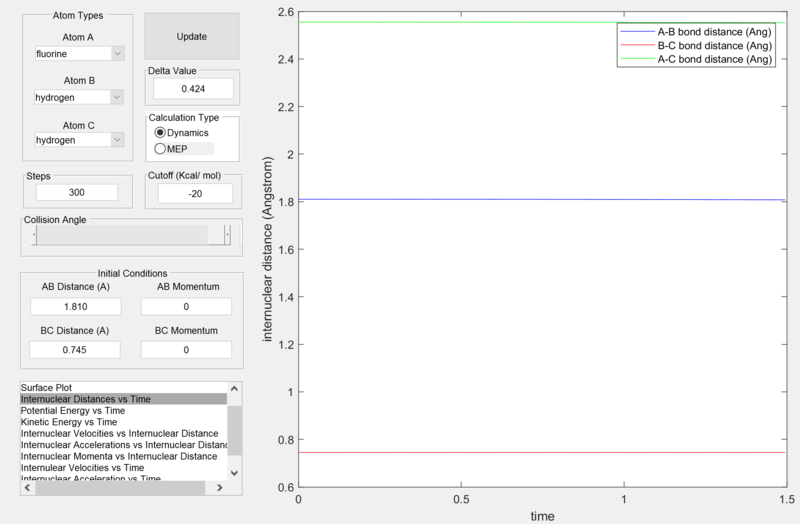Click the BC Momentum input field
The height and width of the screenshot is (524, 800).
click(x=186, y=350)
